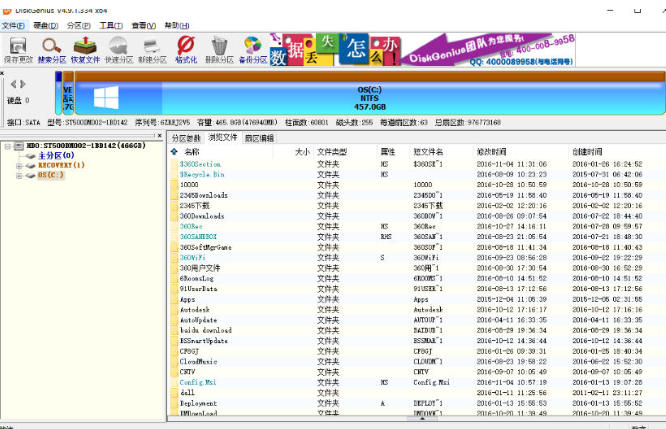The image size is (666, 429).
Task: Click the drive icon beside OS(C:) tree item
Action: coord(30,175)
